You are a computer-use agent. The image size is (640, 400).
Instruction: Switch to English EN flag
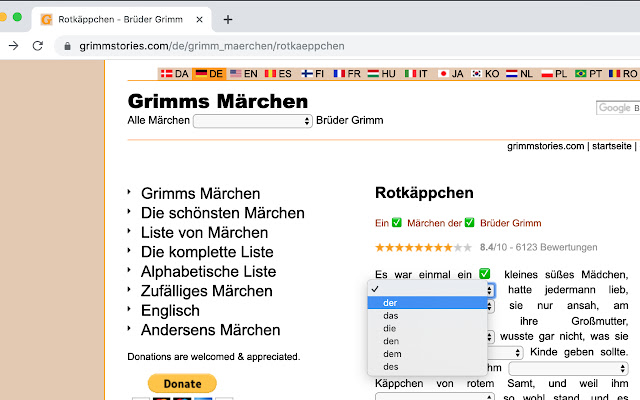pos(244,74)
